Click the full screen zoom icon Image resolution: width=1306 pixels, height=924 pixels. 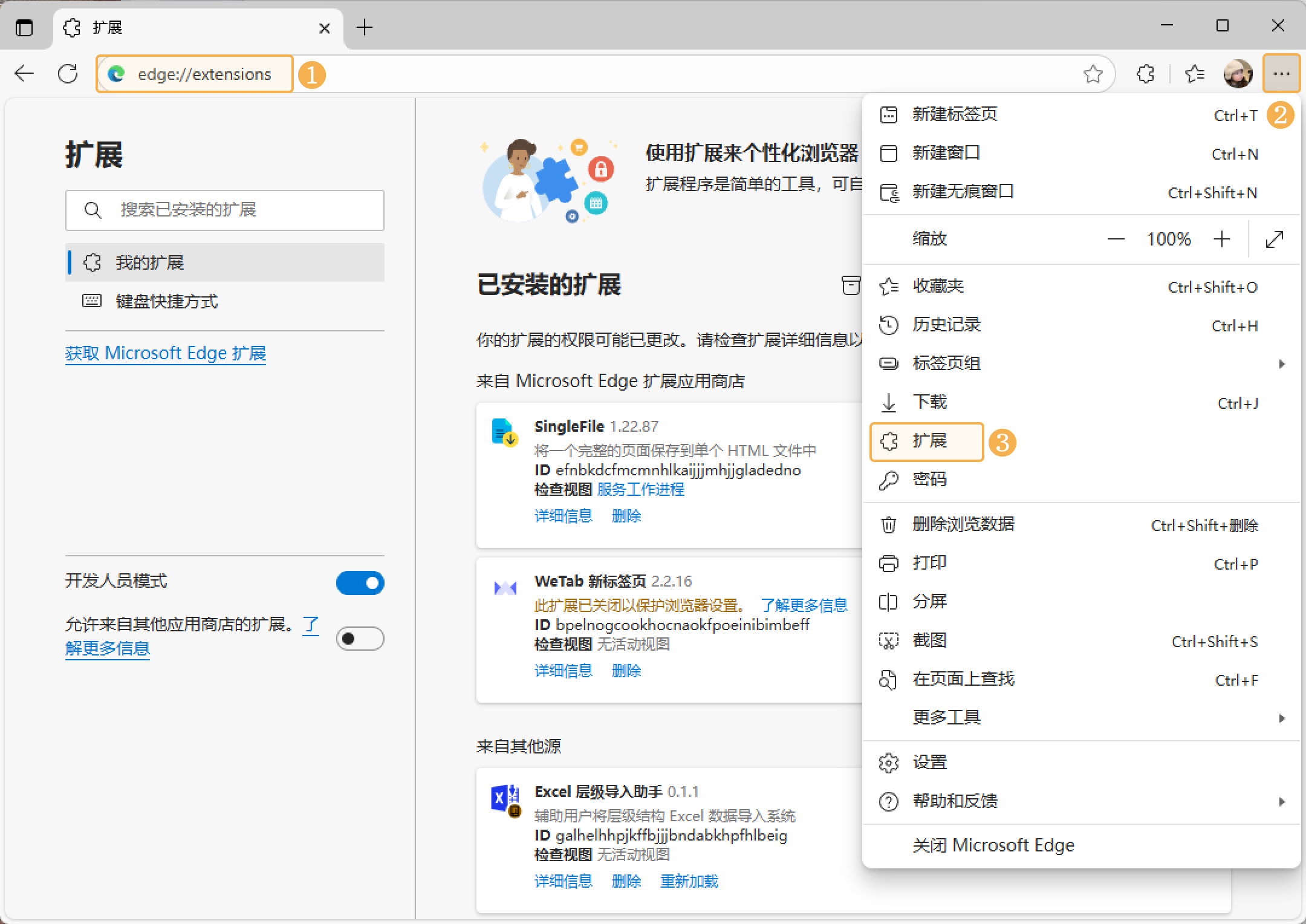pyautogui.click(x=1274, y=239)
